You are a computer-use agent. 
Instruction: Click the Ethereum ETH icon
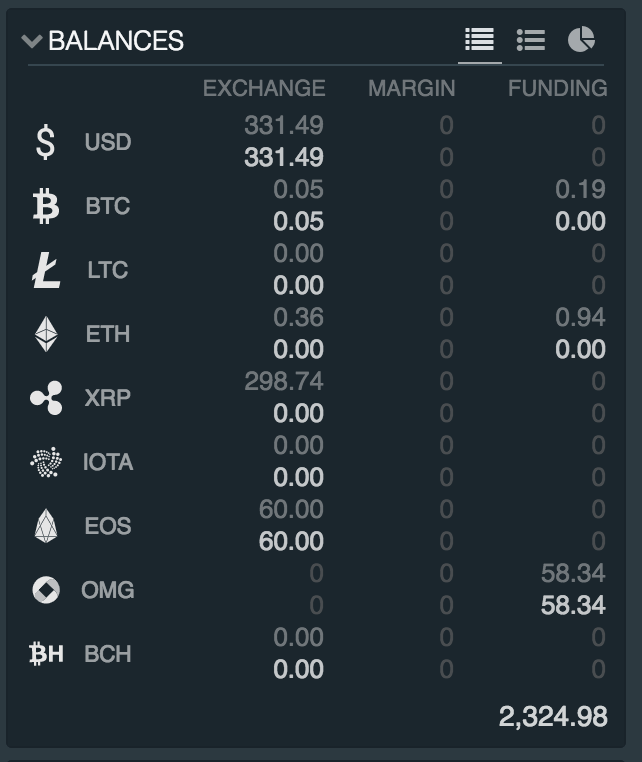point(45,334)
